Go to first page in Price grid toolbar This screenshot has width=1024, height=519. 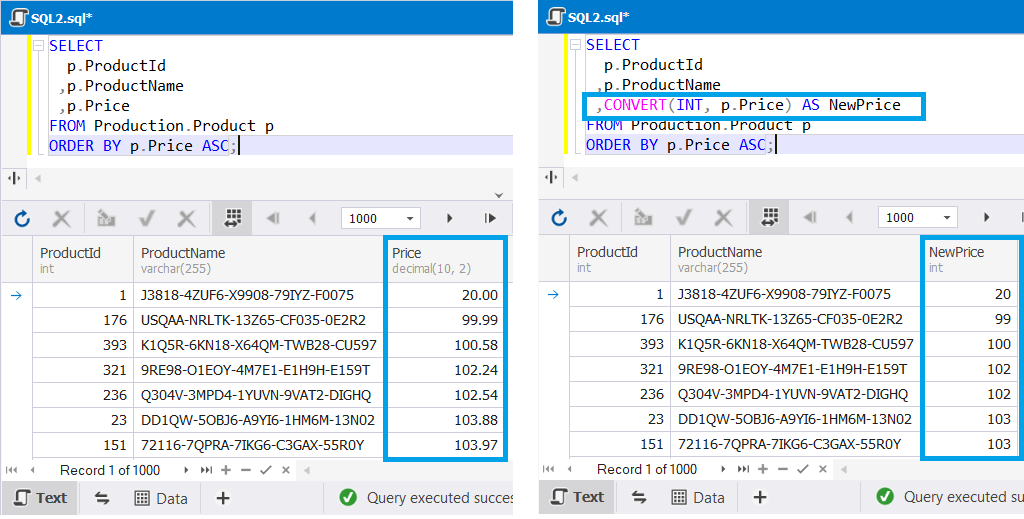(x=273, y=219)
